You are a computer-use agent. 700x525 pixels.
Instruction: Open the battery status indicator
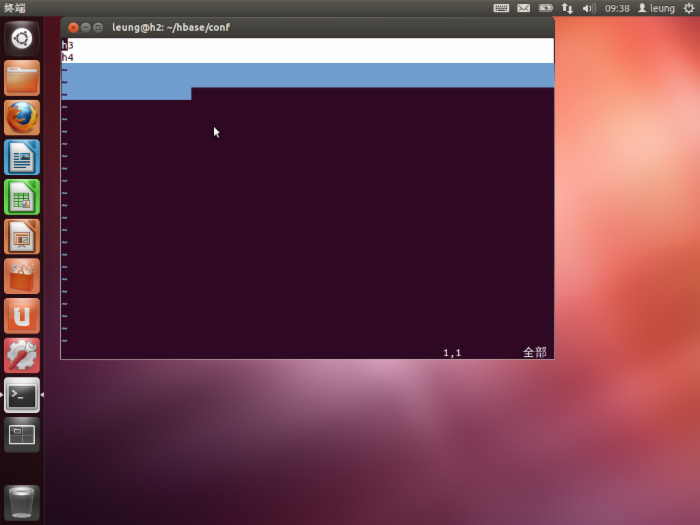[x=546, y=8]
